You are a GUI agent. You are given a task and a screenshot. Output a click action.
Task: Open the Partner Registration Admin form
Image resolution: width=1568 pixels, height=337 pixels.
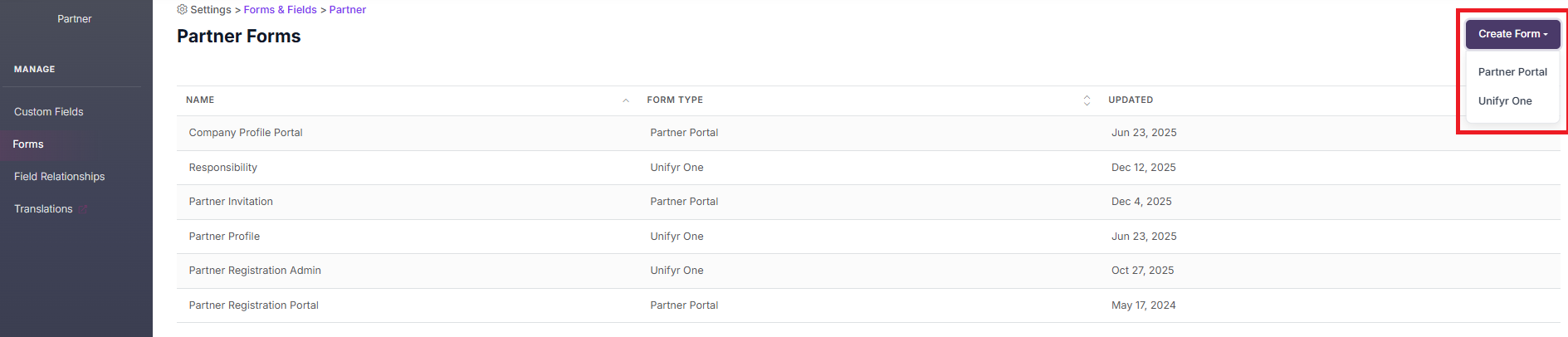point(255,271)
